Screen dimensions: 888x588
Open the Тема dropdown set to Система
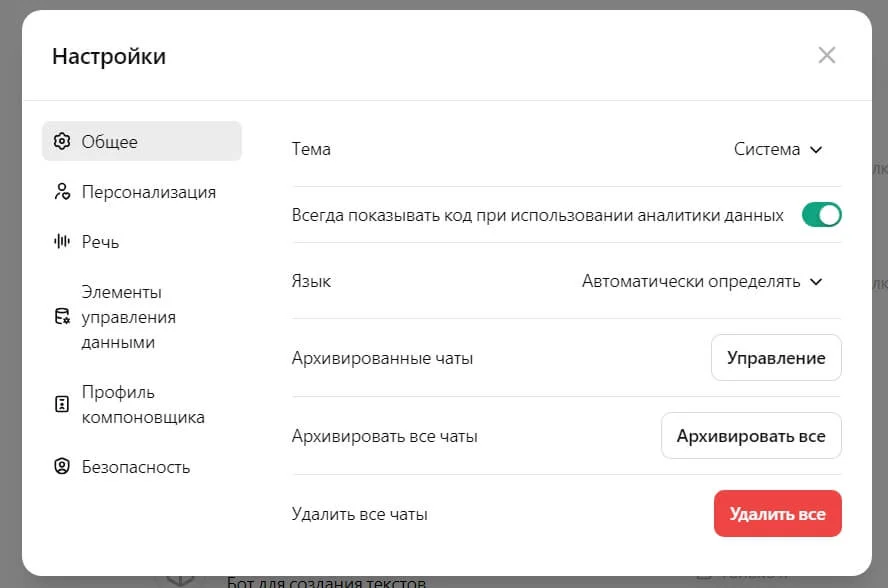[x=777, y=150]
